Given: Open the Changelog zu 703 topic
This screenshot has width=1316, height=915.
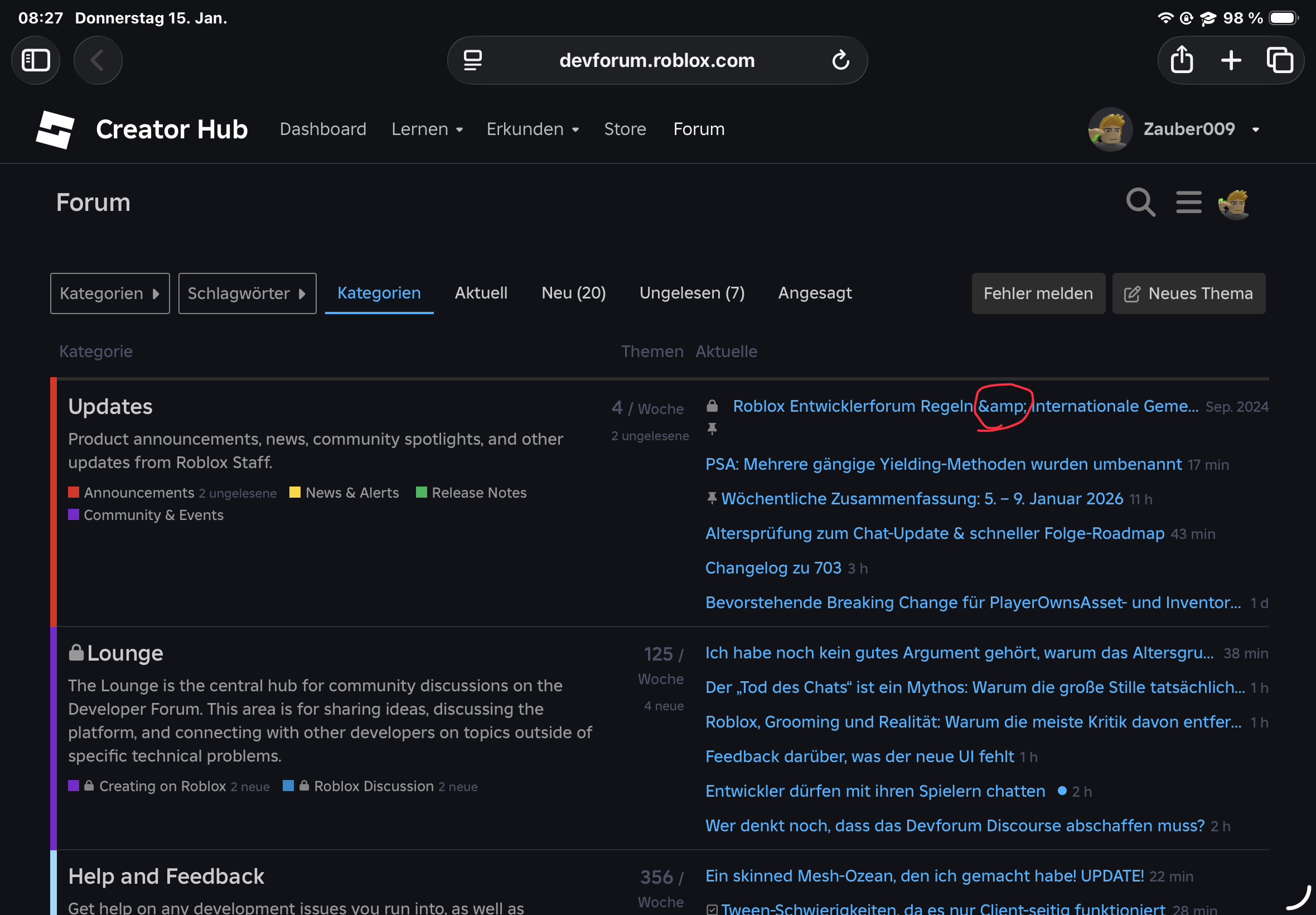Looking at the screenshot, I should click(x=772, y=567).
